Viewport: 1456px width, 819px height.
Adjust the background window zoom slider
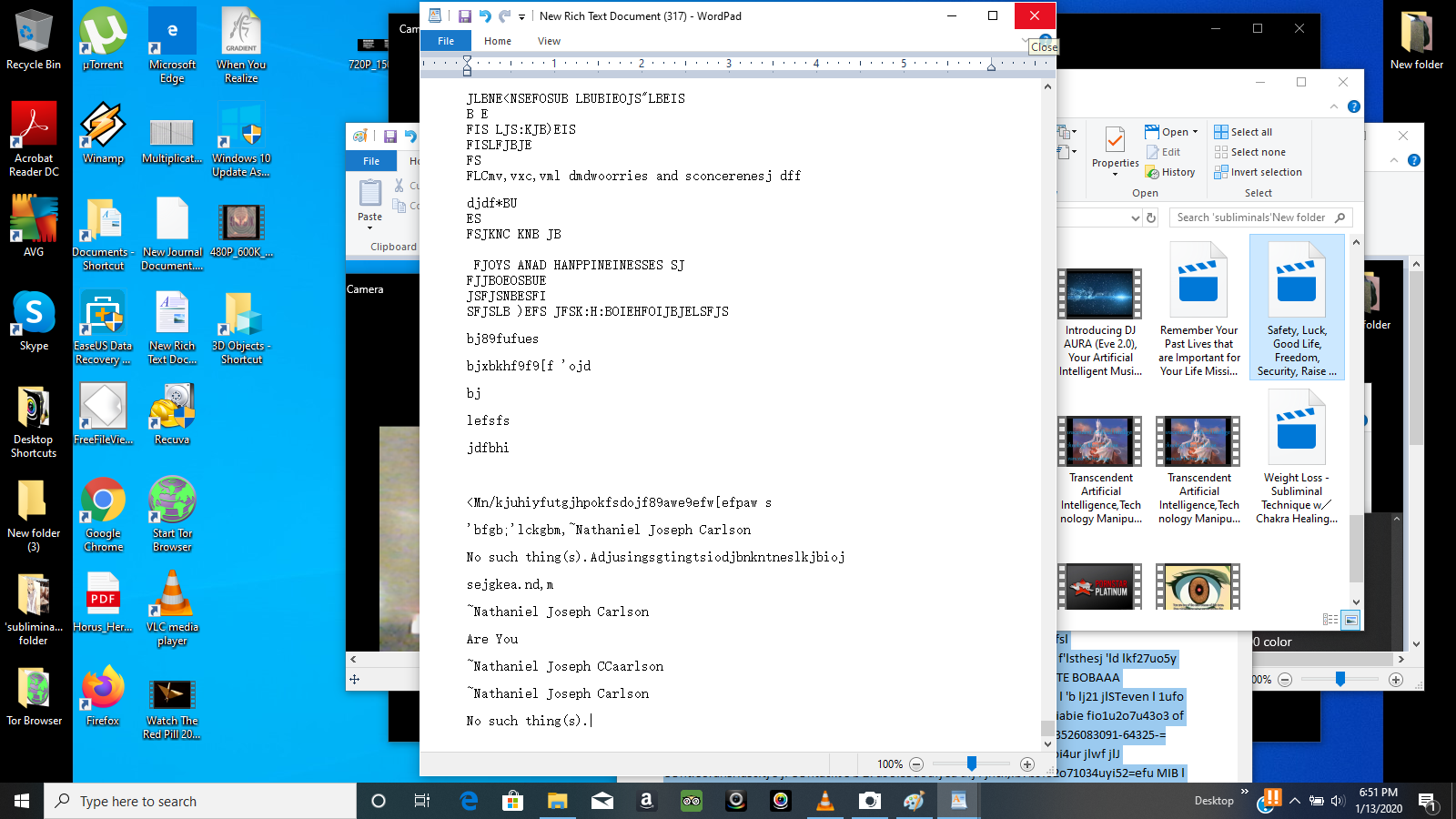tap(1340, 680)
